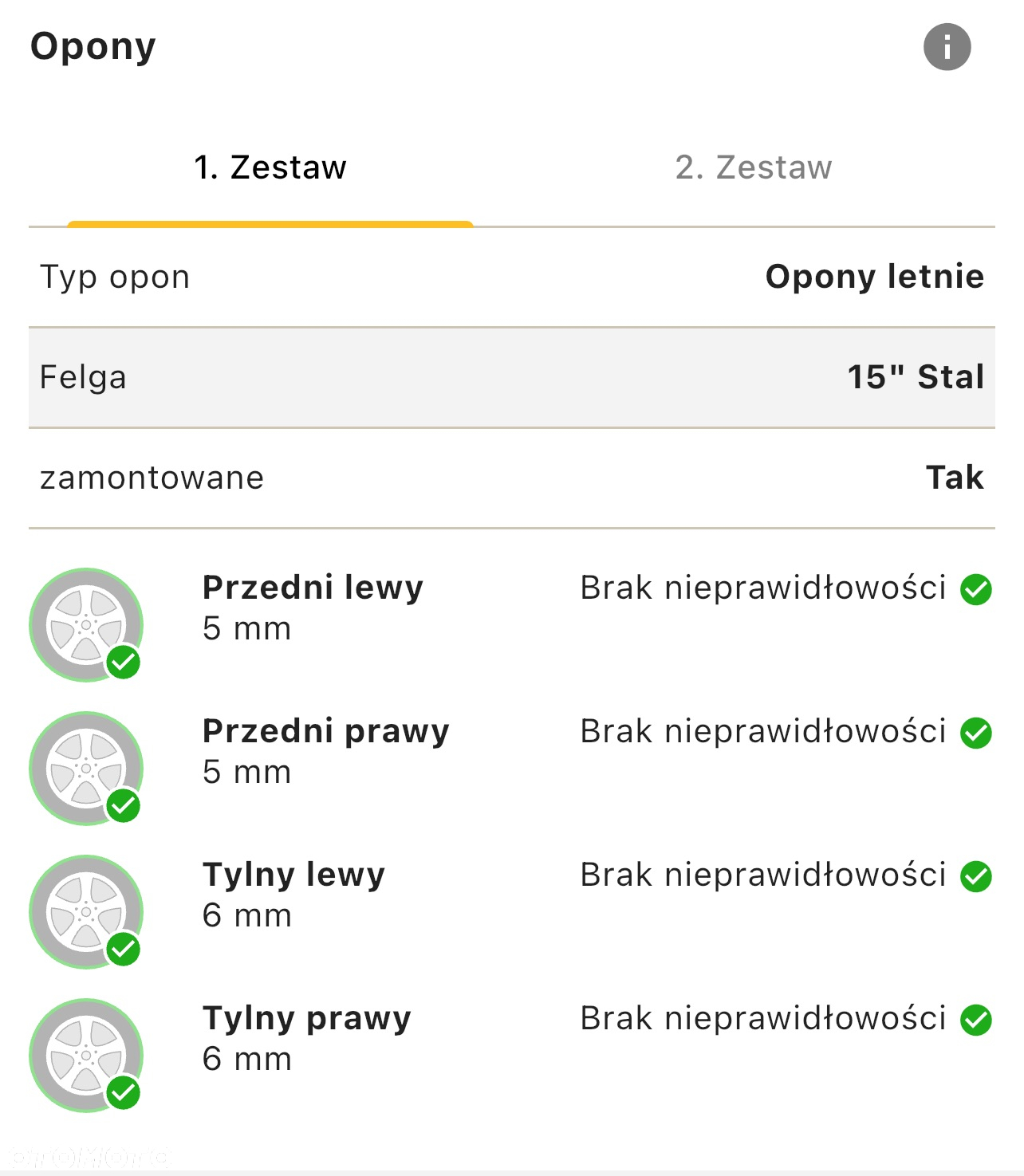
Task: Click green checkmark beside Tylny prawy status
Action: coord(976,1020)
